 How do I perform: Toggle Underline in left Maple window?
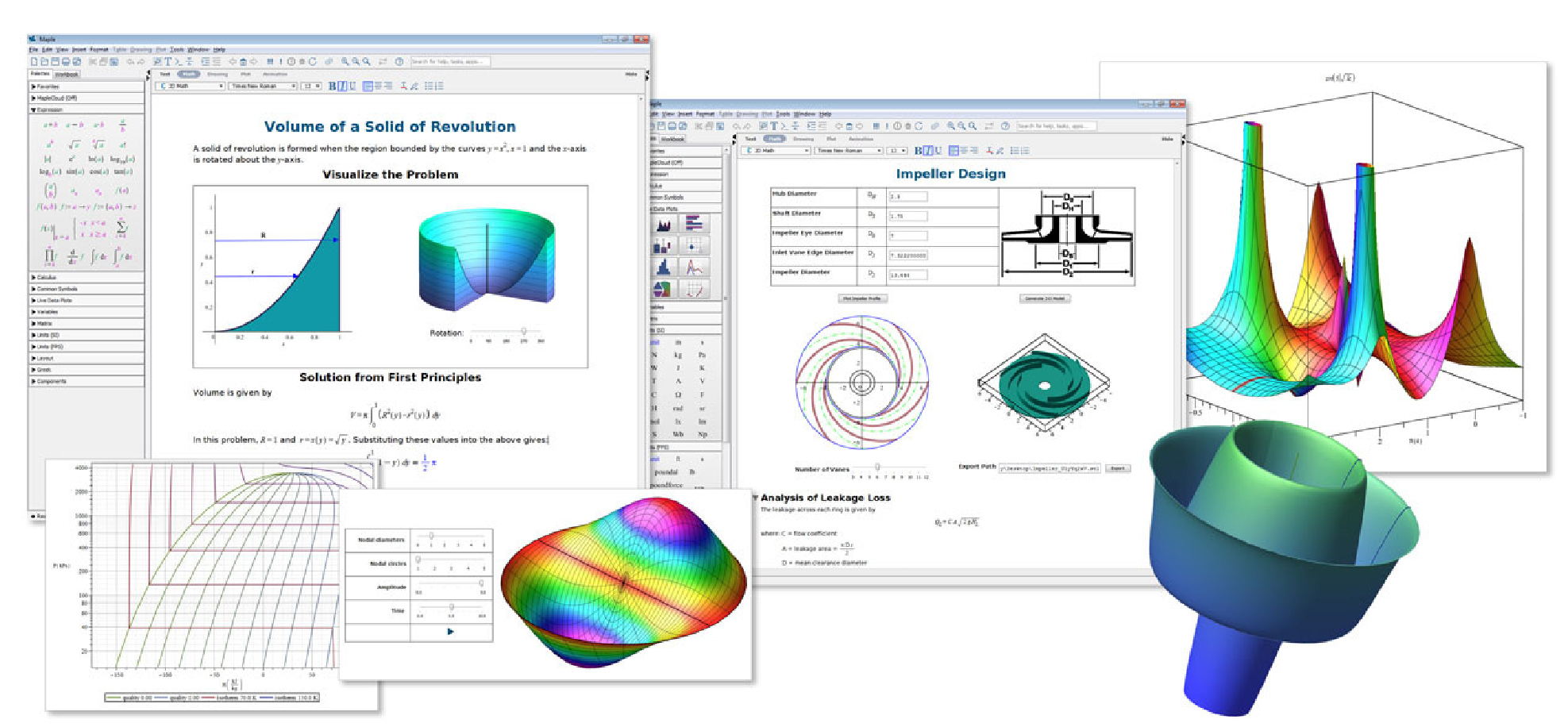click(x=353, y=86)
